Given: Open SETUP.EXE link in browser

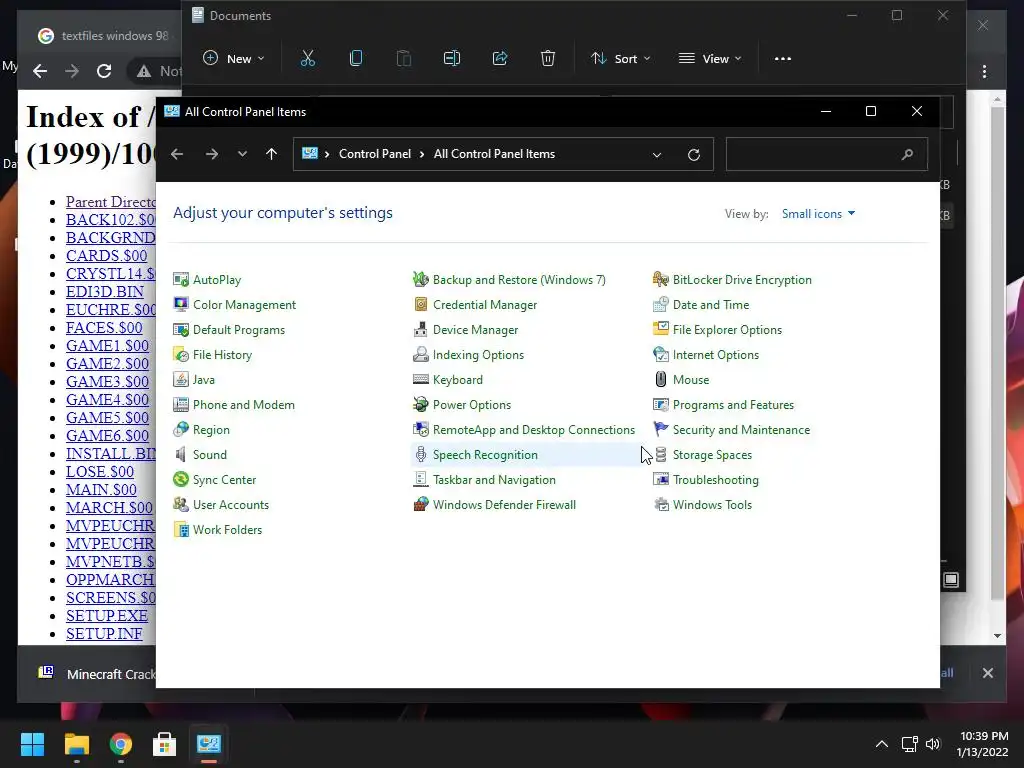Looking at the screenshot, I should point(106,616).
